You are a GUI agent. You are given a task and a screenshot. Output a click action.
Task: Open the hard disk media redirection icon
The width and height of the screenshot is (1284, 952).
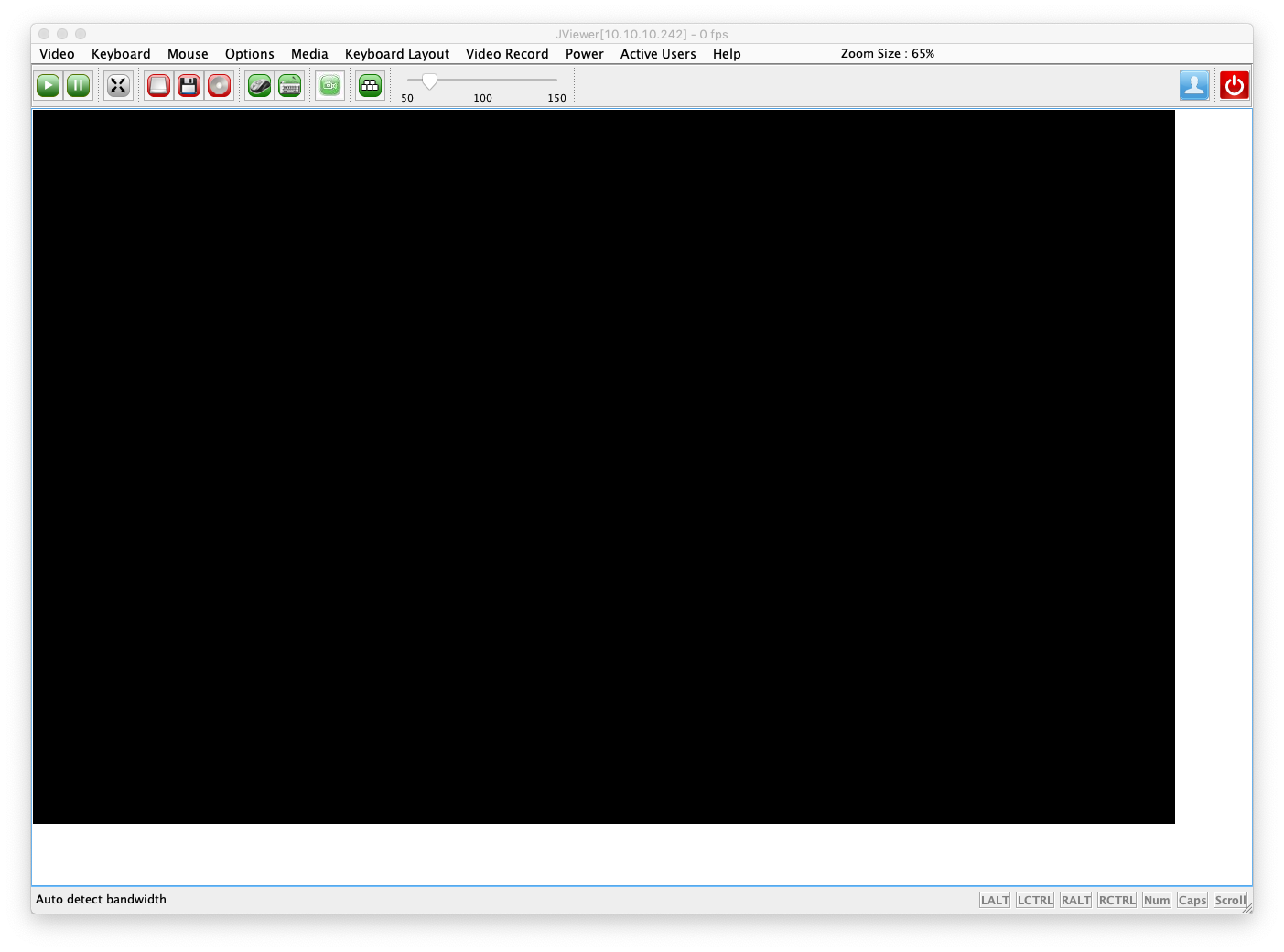click(x=158, y=85)
